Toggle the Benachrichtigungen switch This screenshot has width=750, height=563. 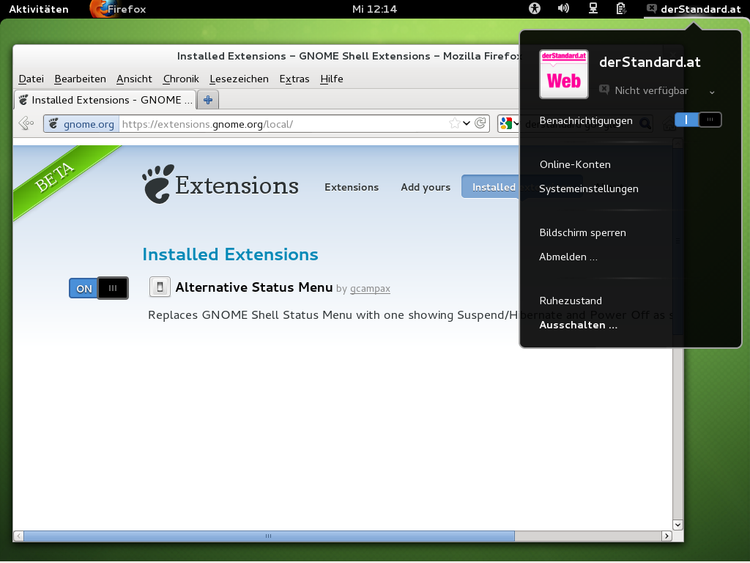click(x=697, y=120)
